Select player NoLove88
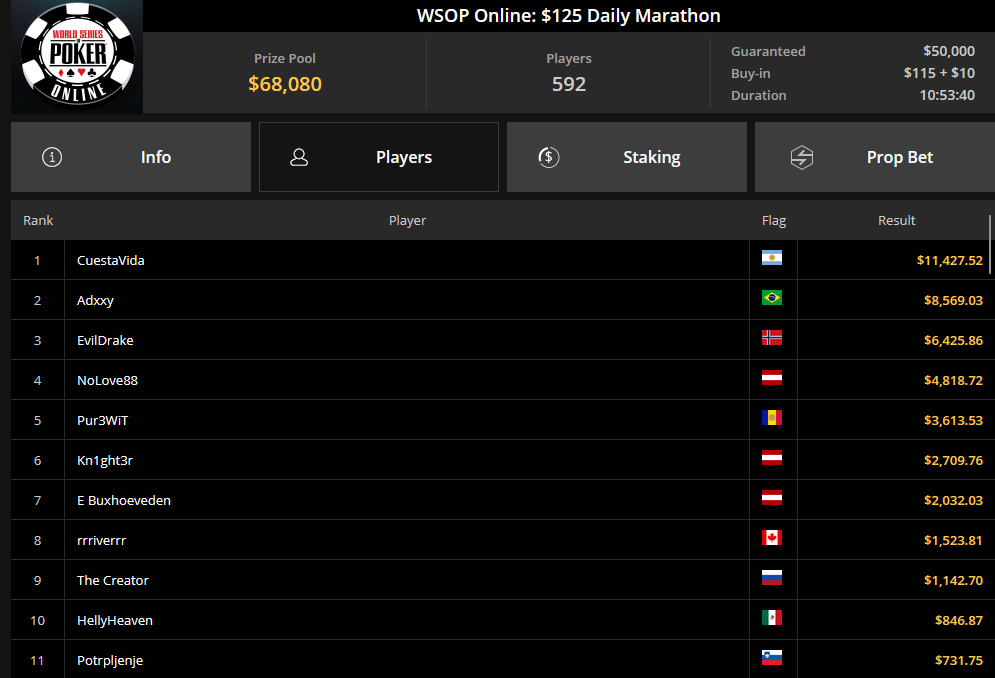The height and width of the screenshot is (678, 995). pyautogui.click(x=107, y=380)
